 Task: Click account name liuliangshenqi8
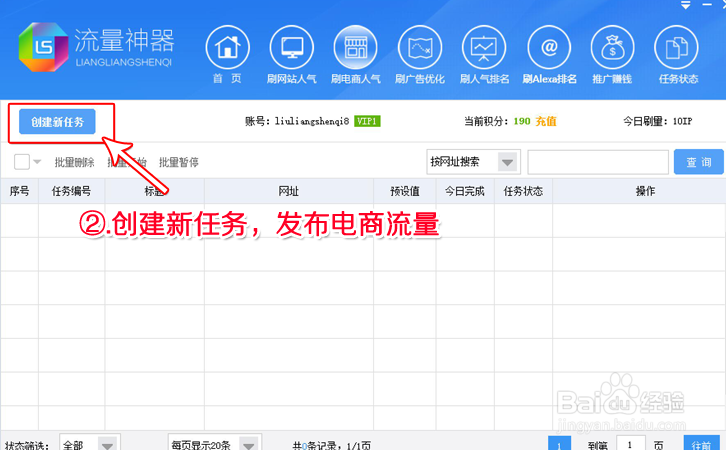(312, 121)
